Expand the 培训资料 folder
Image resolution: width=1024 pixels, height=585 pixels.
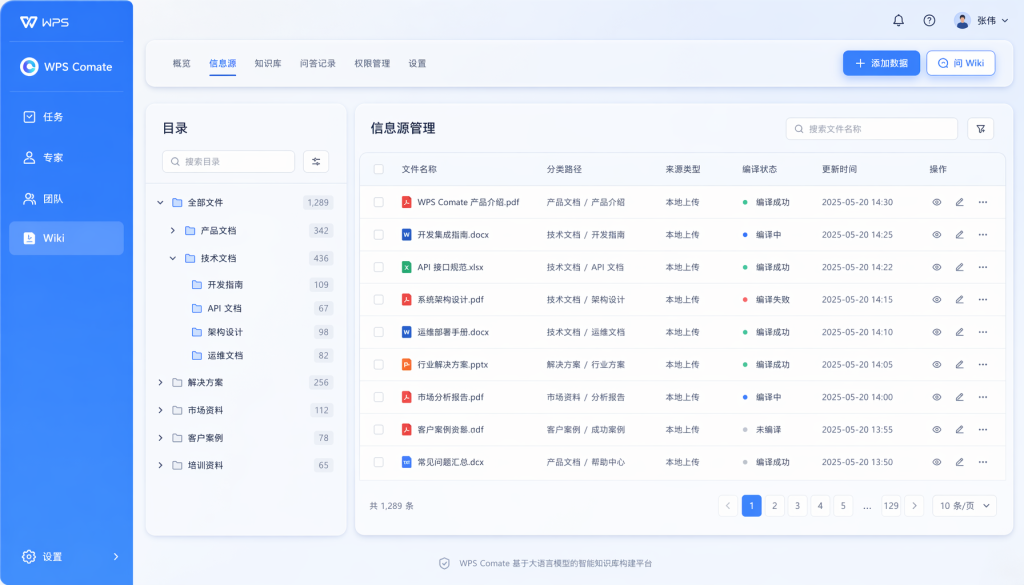pyautogui.click(x=160, y=465)
